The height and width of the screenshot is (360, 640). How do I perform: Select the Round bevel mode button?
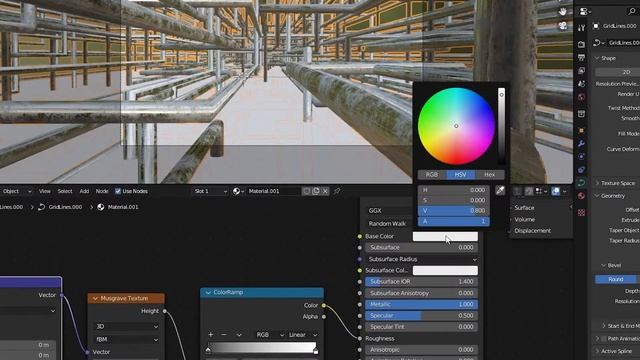tap(616, 280)
